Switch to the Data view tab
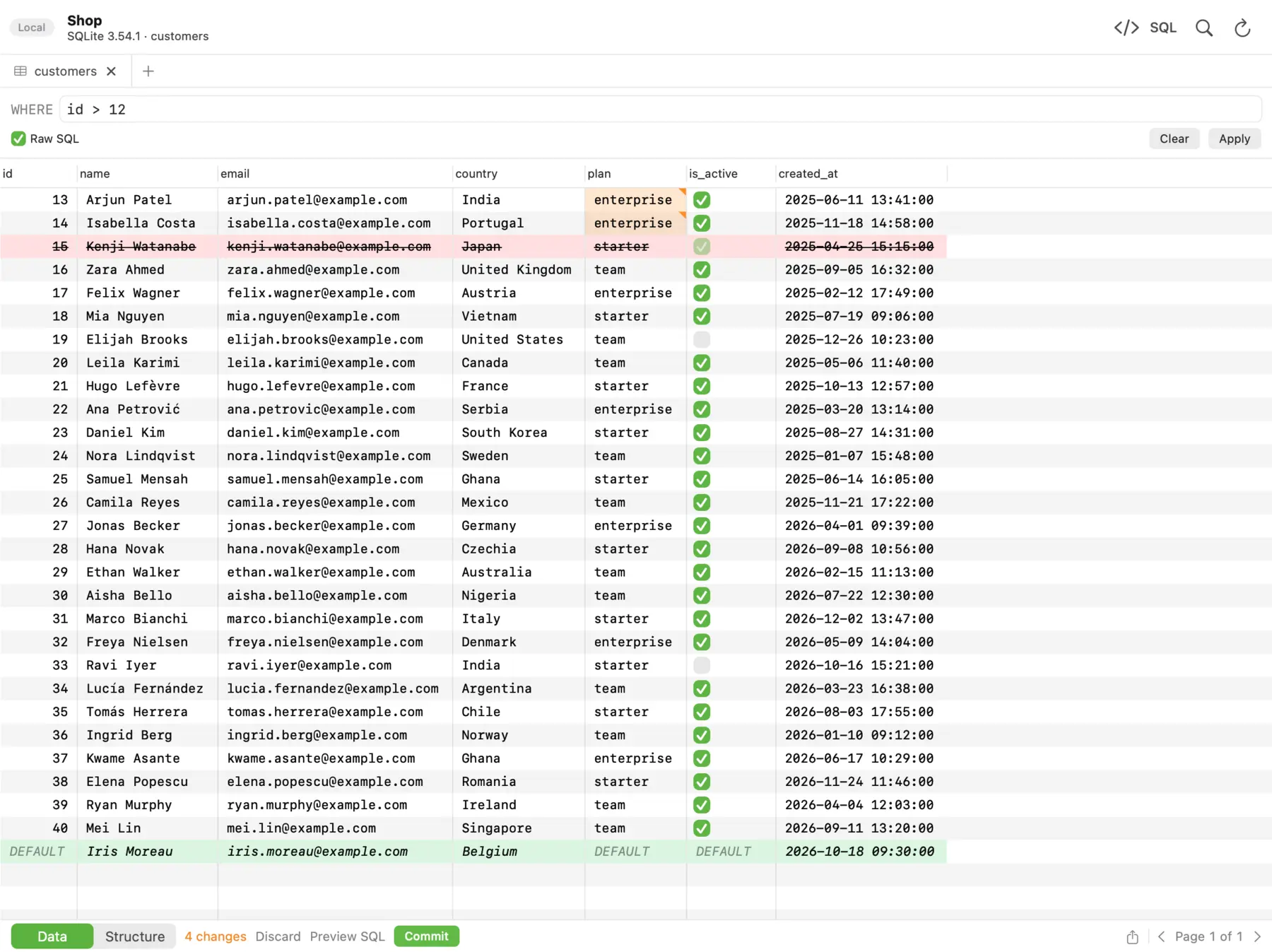Image resolution: width=1272 pixels, height=952 pixels. point(52,936)
